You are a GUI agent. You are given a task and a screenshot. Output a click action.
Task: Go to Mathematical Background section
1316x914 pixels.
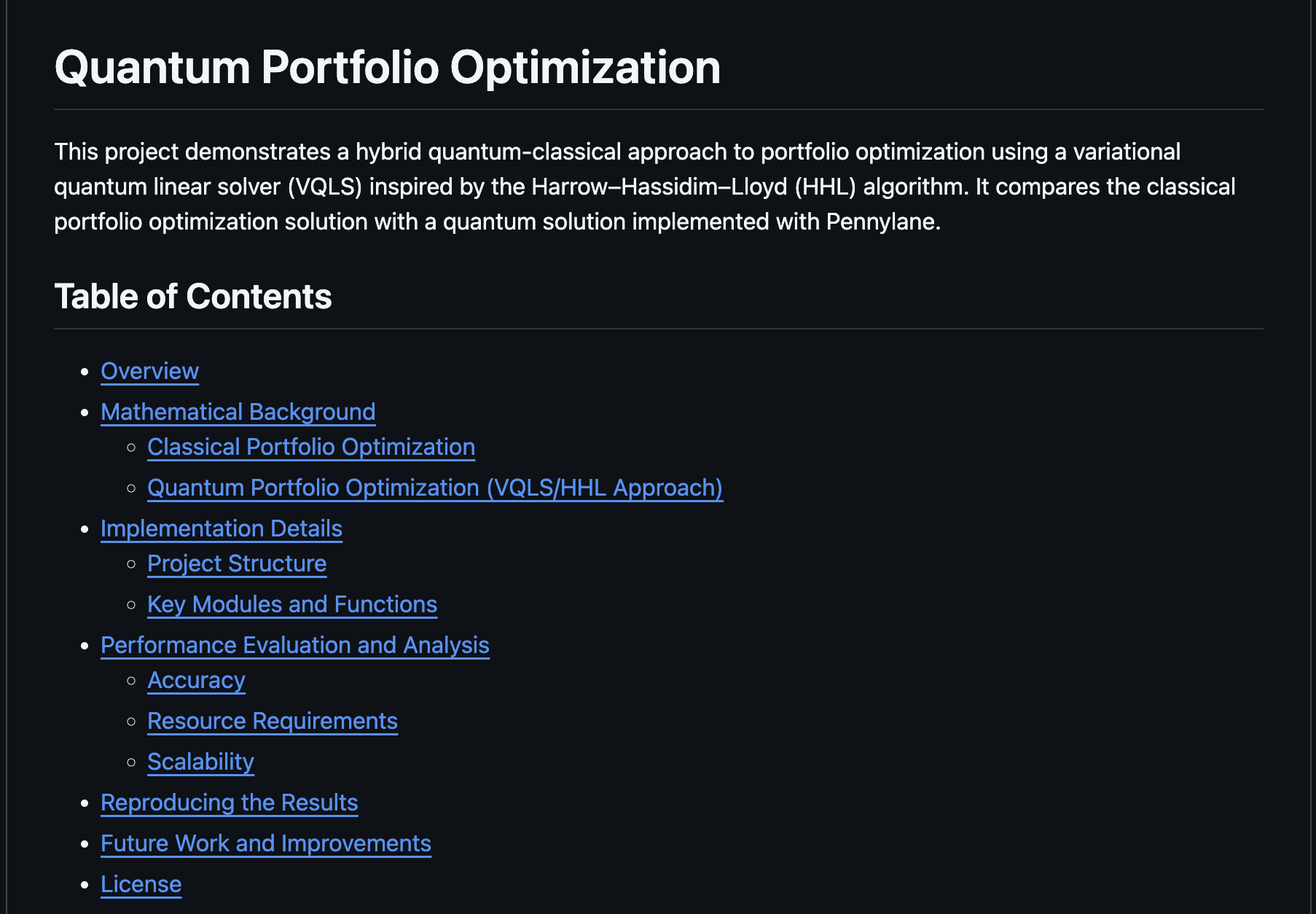238,412
